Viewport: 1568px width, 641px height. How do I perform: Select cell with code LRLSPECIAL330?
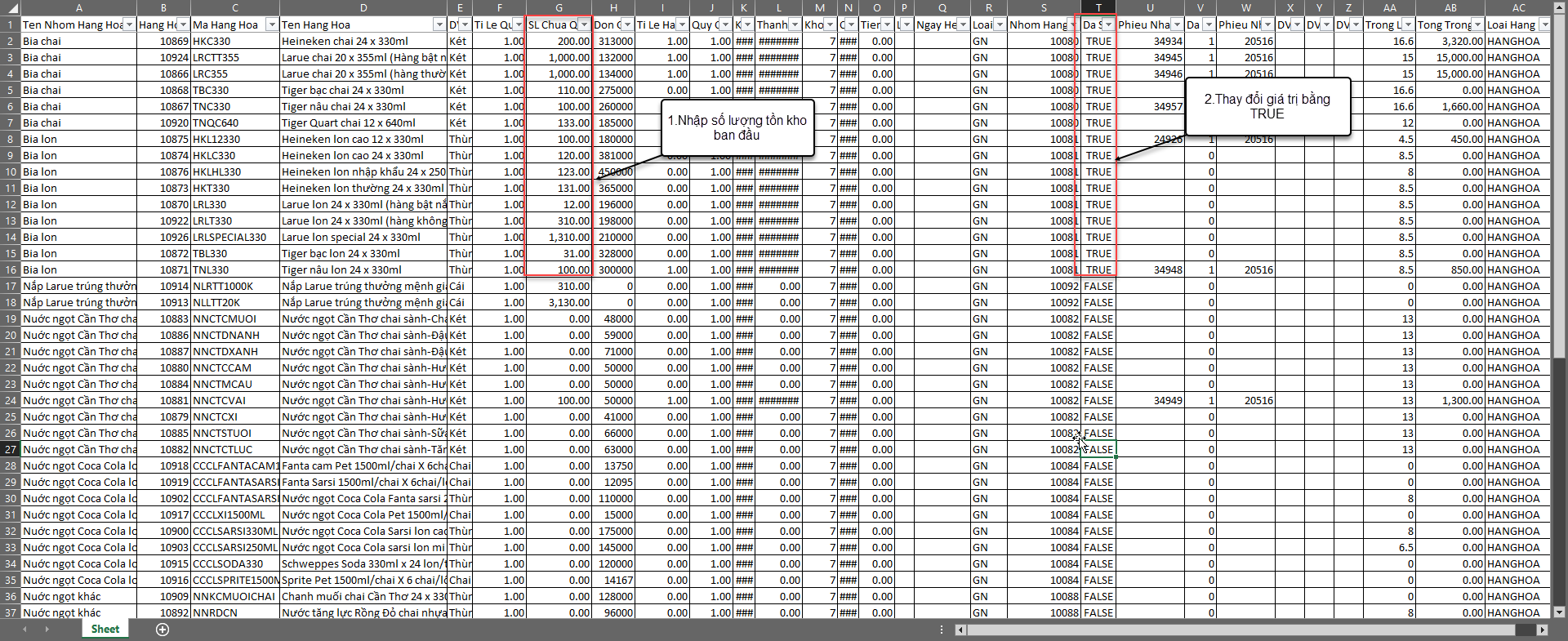pyautogui.click(x=235, y=237)
